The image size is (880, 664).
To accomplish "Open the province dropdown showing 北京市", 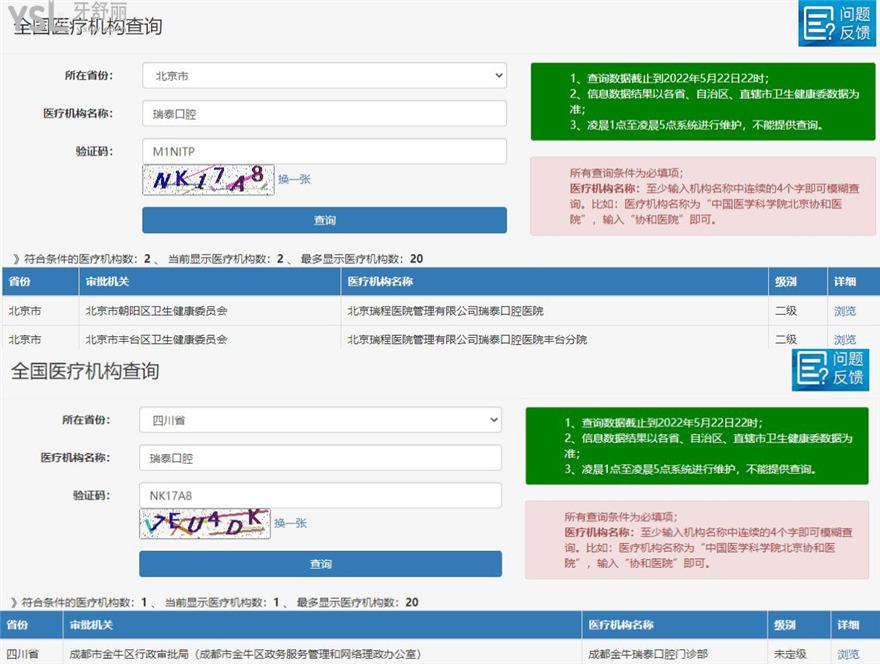I will click(x=324, y=75).
